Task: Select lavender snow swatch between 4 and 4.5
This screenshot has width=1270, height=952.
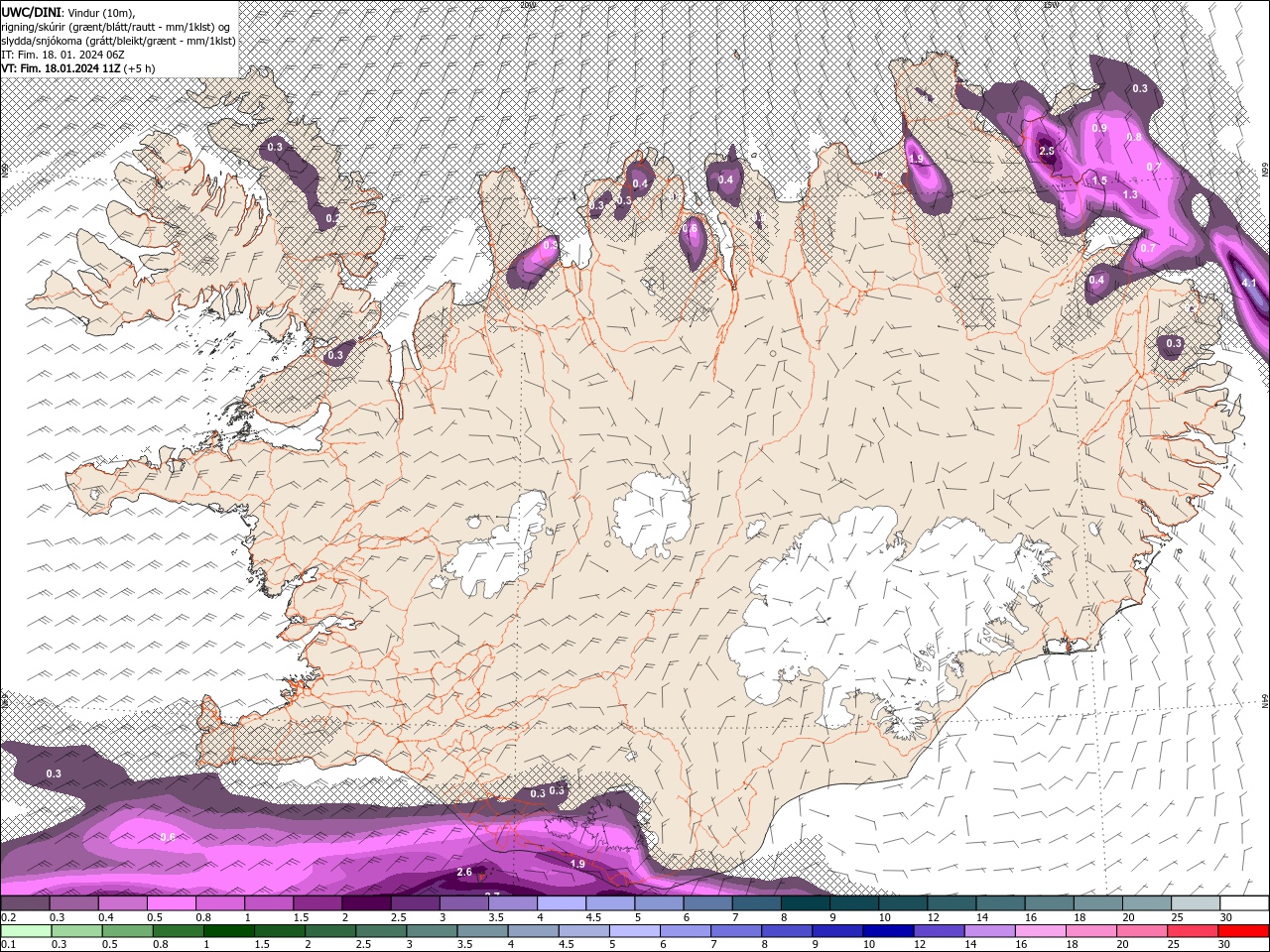Action: point(562,903)
